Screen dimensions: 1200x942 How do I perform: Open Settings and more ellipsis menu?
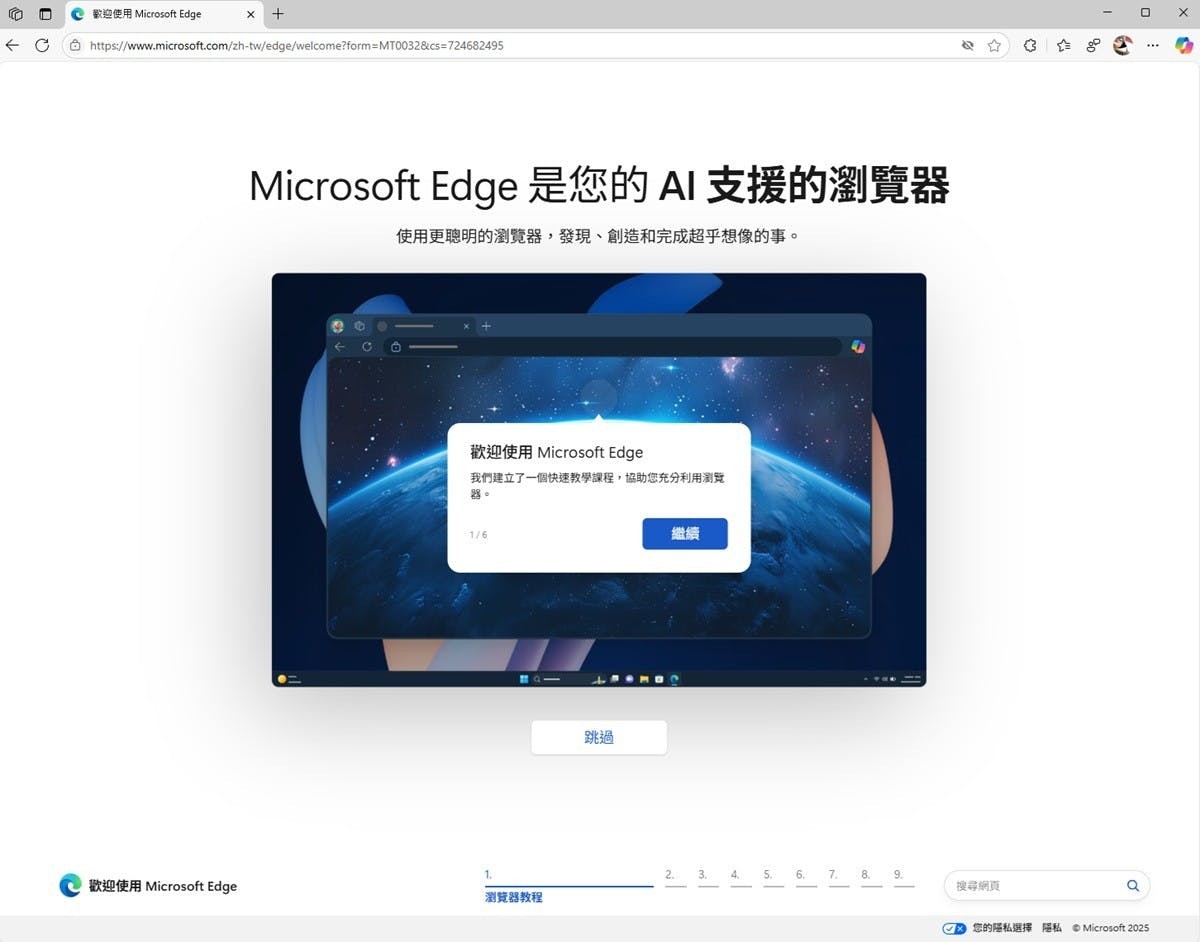(x=1153, y=45)
